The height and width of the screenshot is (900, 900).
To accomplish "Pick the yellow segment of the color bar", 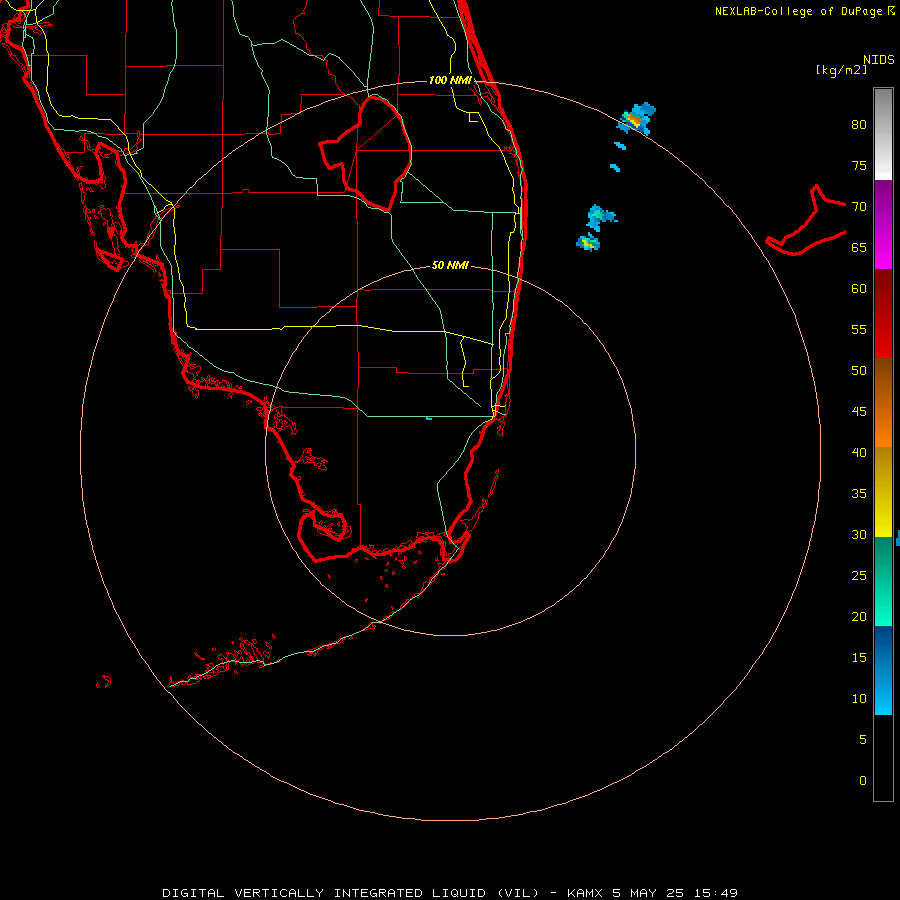I will point(883,492).
